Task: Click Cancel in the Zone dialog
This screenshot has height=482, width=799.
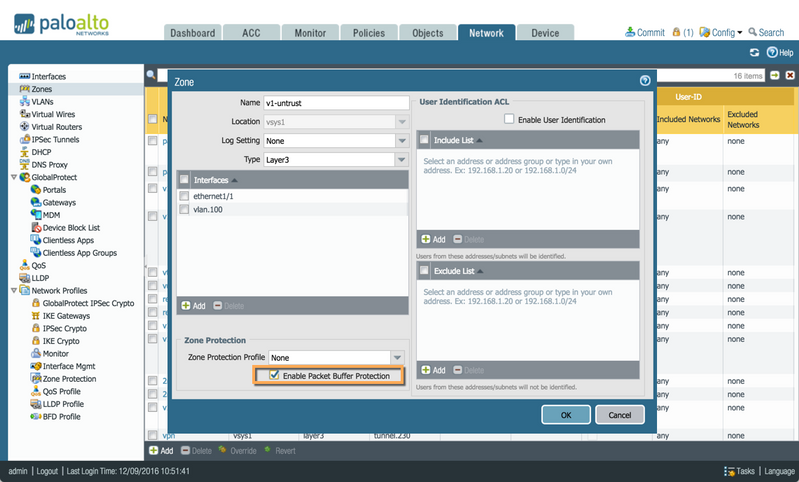Action: click(620, 415)
